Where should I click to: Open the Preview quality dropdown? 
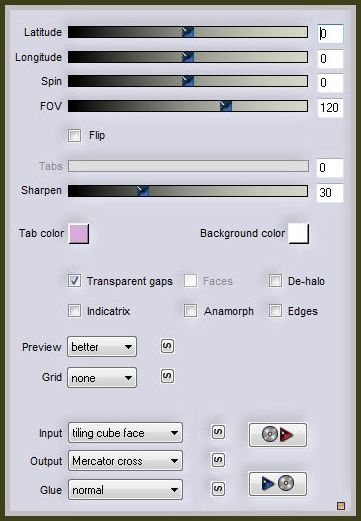click(x=102, y=347)
